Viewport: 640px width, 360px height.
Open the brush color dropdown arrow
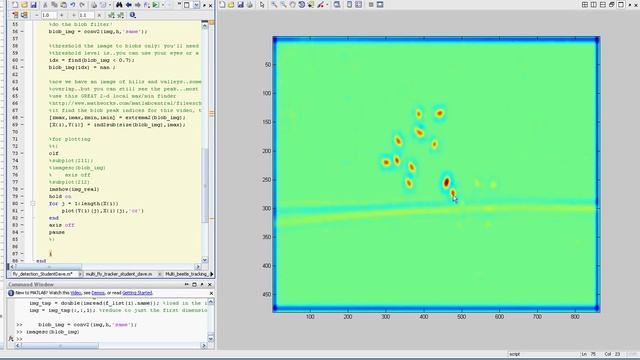tap(327, 4)
